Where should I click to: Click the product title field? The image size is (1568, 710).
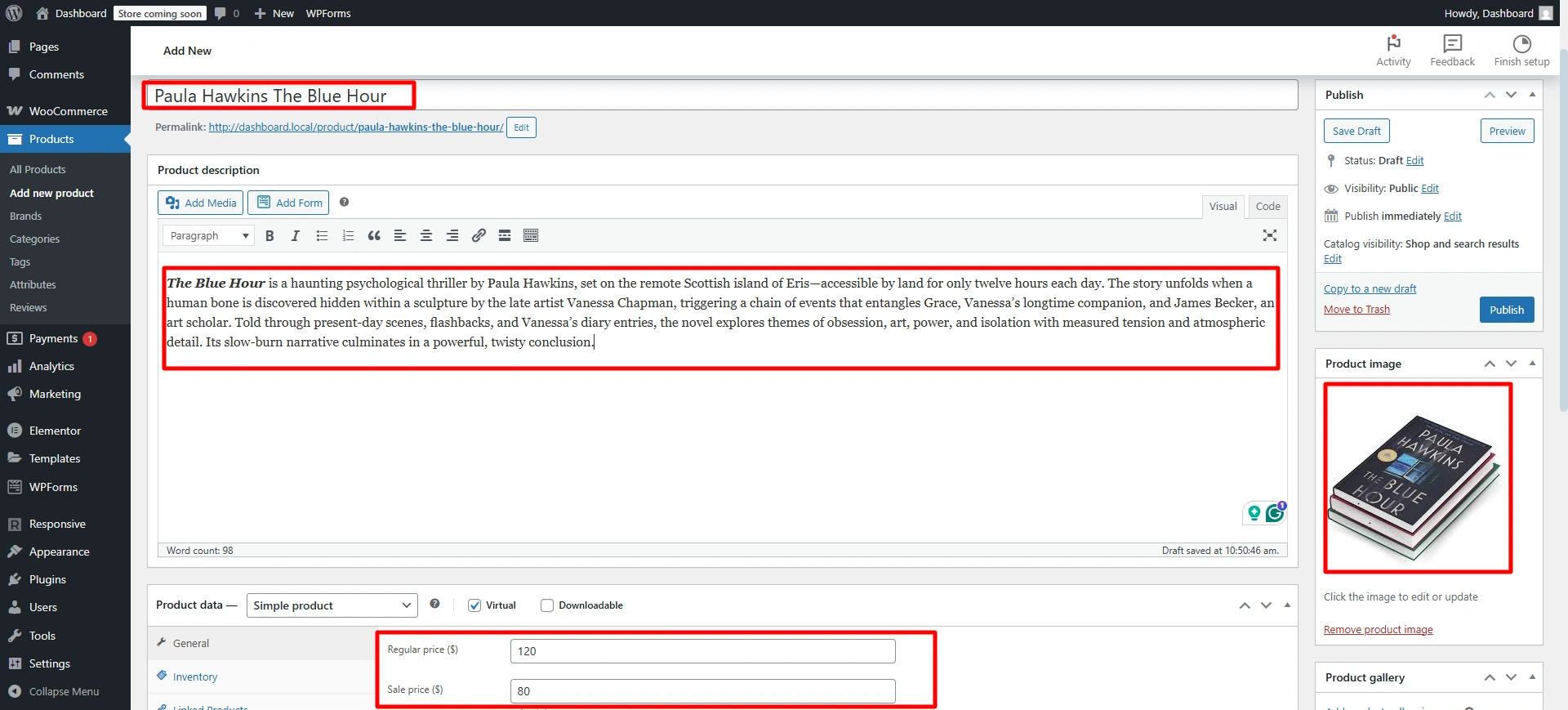722,96
